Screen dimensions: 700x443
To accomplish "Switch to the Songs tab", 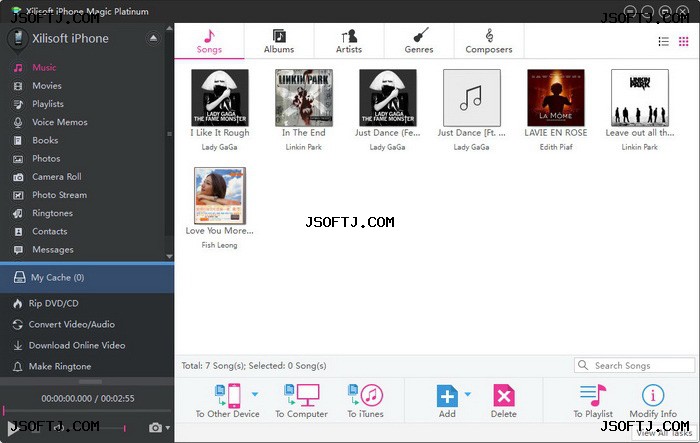I will coord(209,41).
